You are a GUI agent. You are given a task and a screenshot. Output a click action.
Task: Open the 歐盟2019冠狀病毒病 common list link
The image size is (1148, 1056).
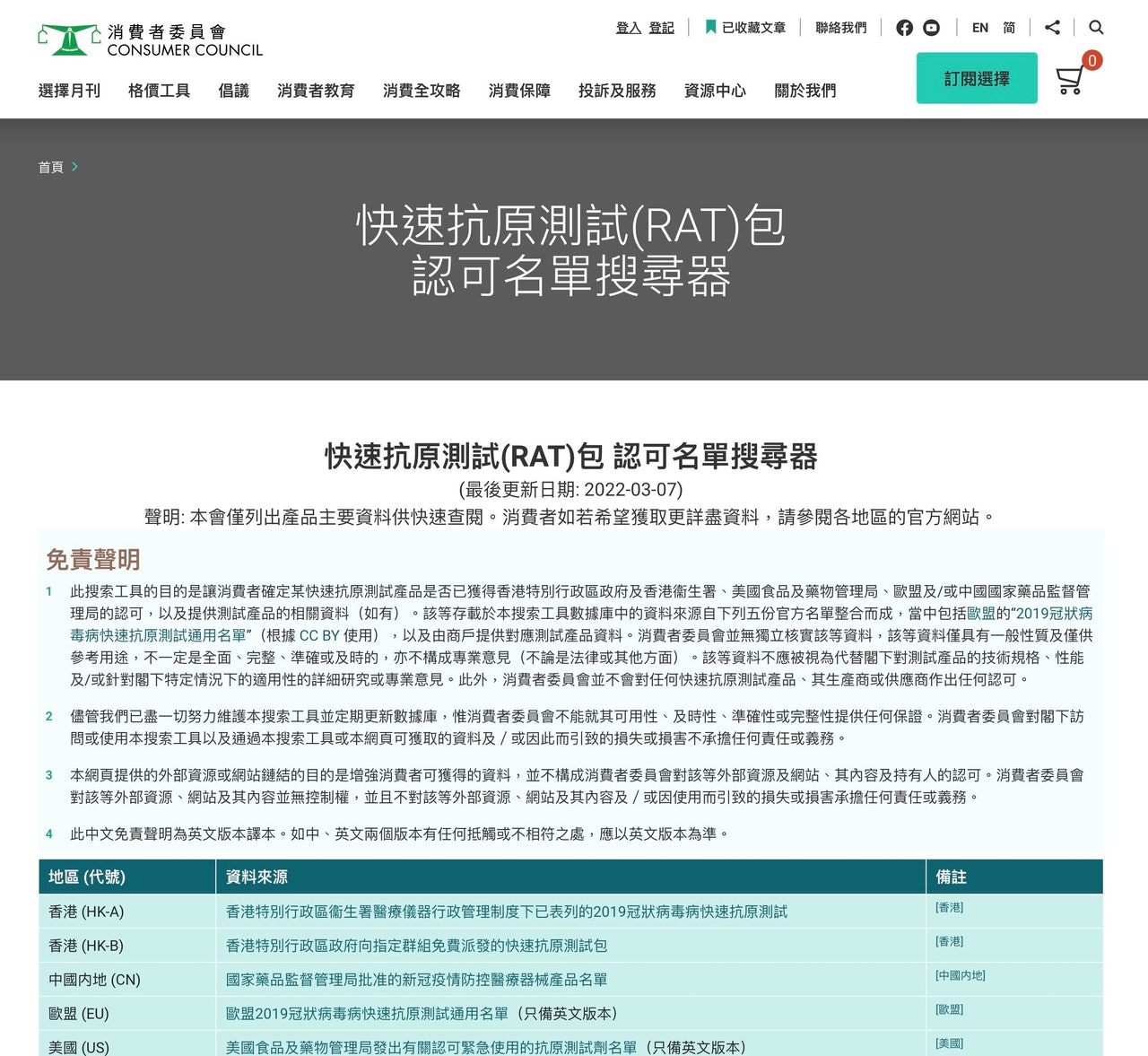tap(367, 1014)
